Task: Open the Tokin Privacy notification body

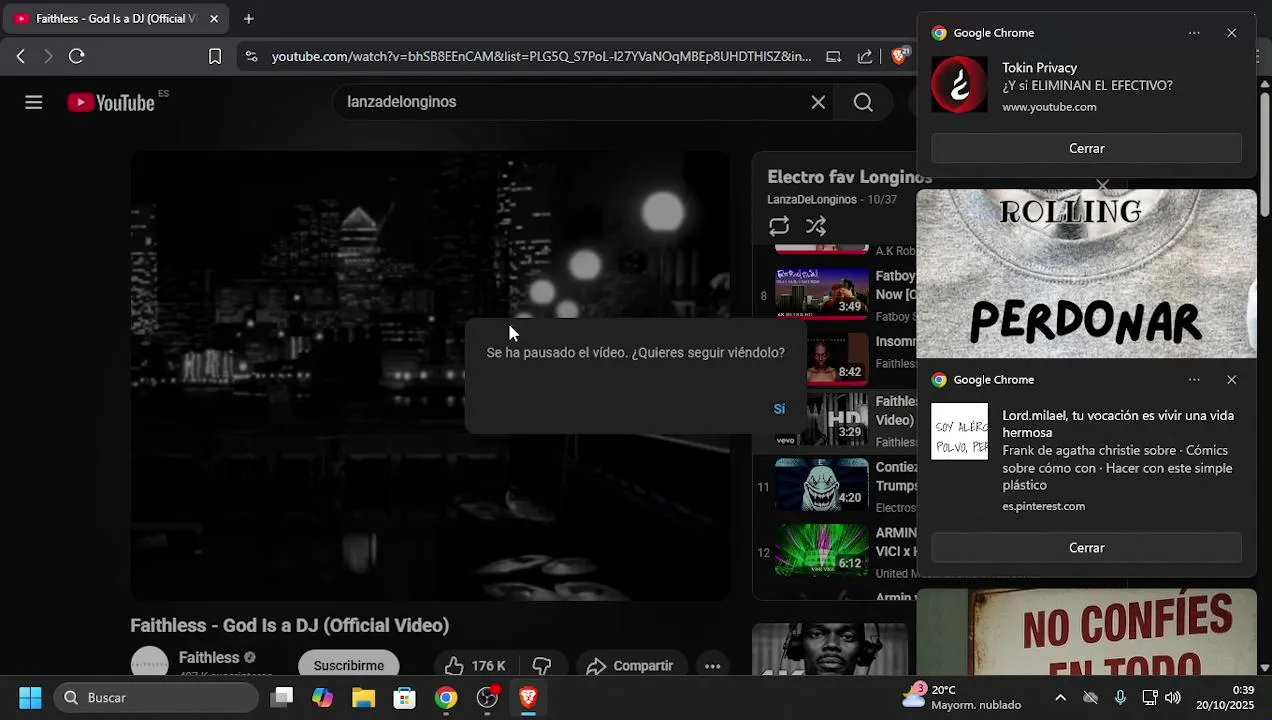Action: pos(1086,86)
